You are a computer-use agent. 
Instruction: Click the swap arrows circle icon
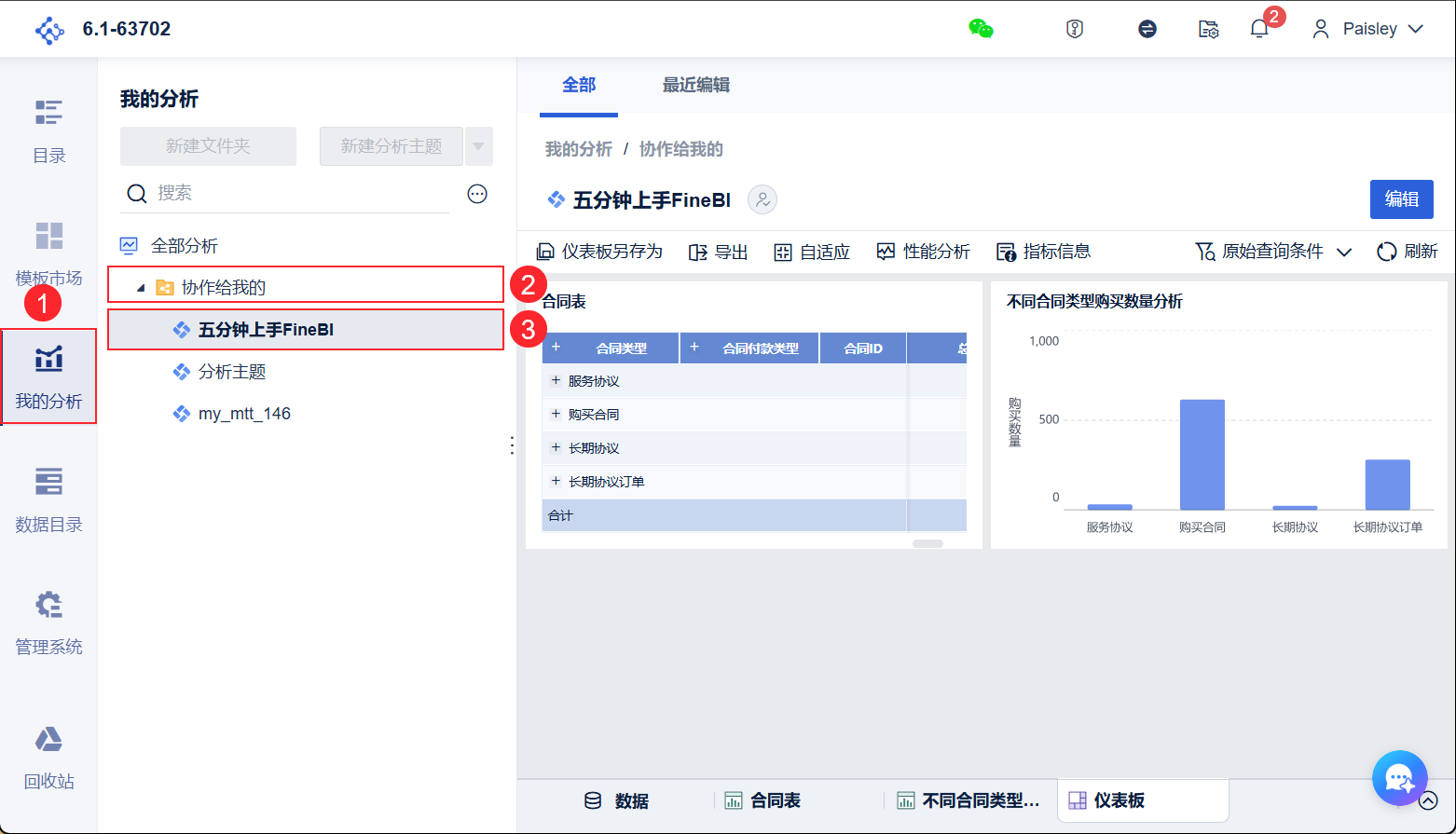point(1147,29)
